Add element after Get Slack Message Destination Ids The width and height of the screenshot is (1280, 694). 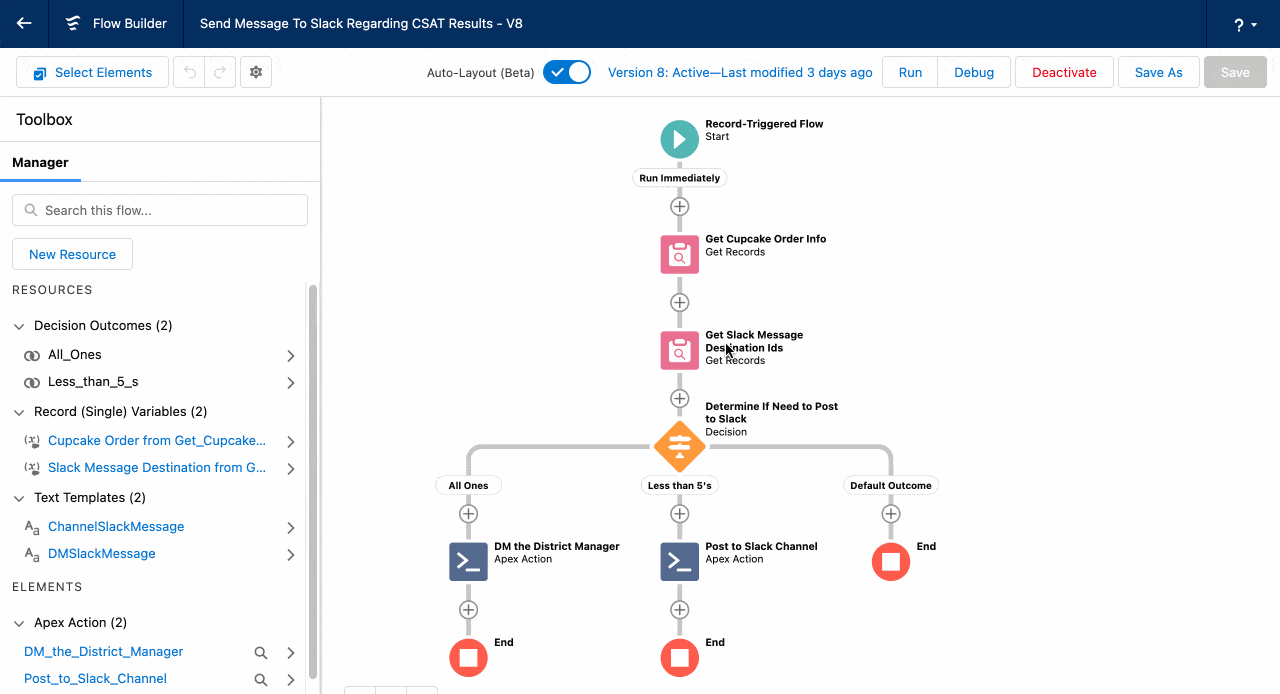(680, 398)
